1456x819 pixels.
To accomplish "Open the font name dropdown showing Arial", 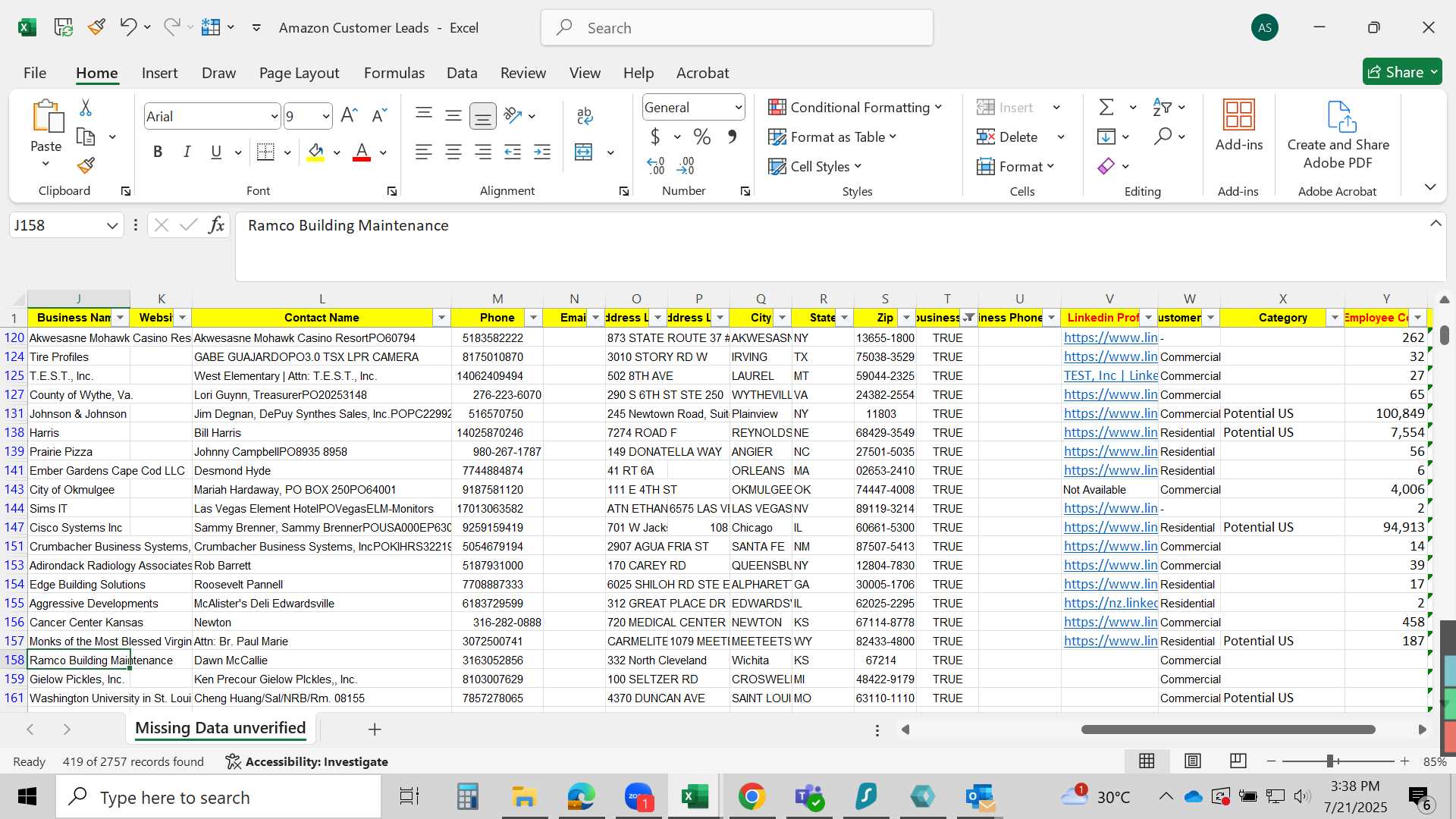I will (x=274, y=116).
